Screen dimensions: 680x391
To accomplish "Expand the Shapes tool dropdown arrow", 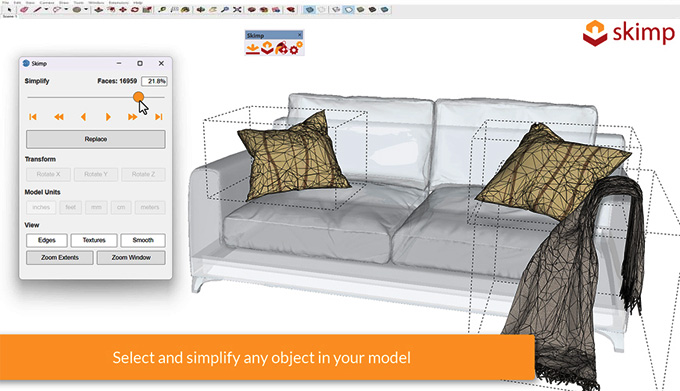I will (x=86, y=10).
